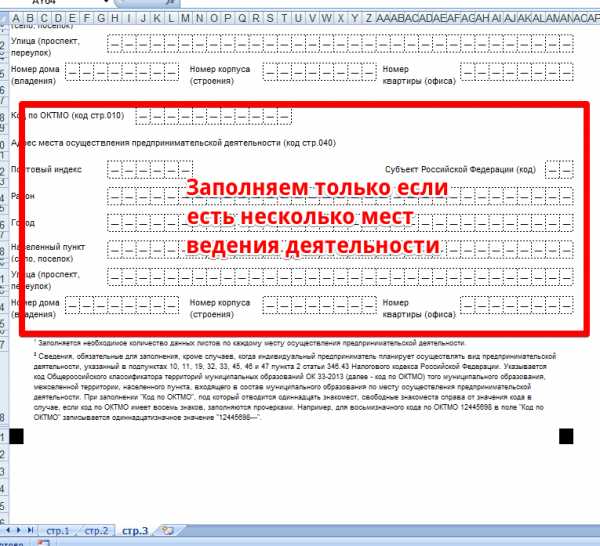Select column S header
The image size is (600, 546).
(x=270, y=18)
